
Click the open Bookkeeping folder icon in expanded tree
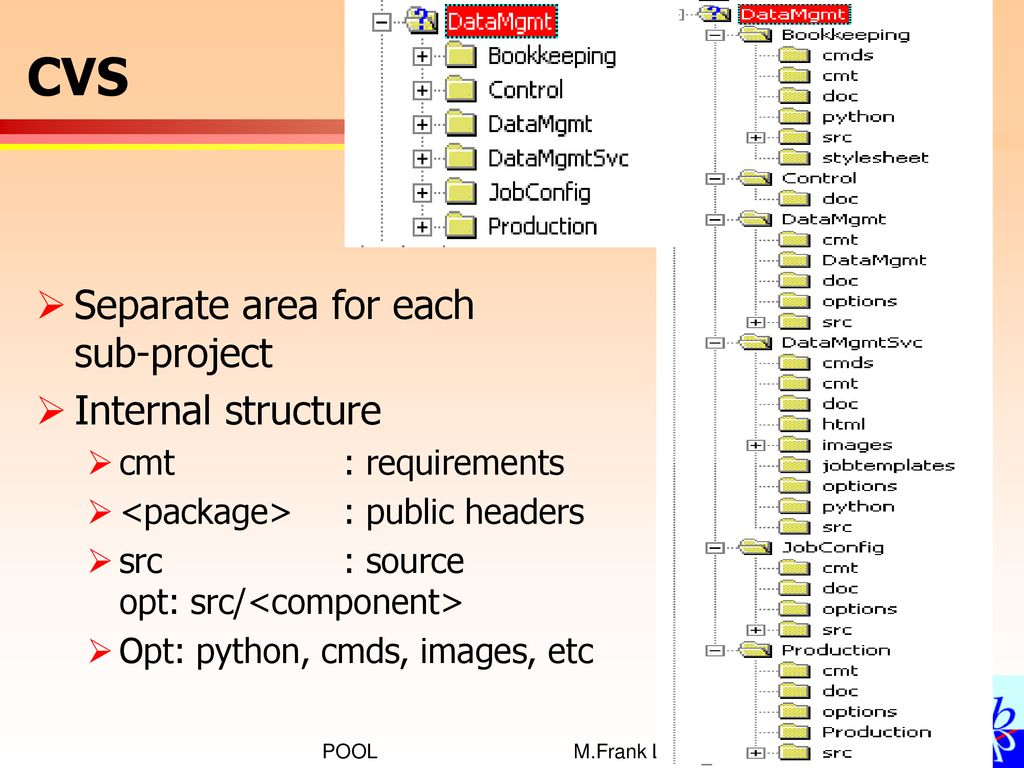coord(756,35)
